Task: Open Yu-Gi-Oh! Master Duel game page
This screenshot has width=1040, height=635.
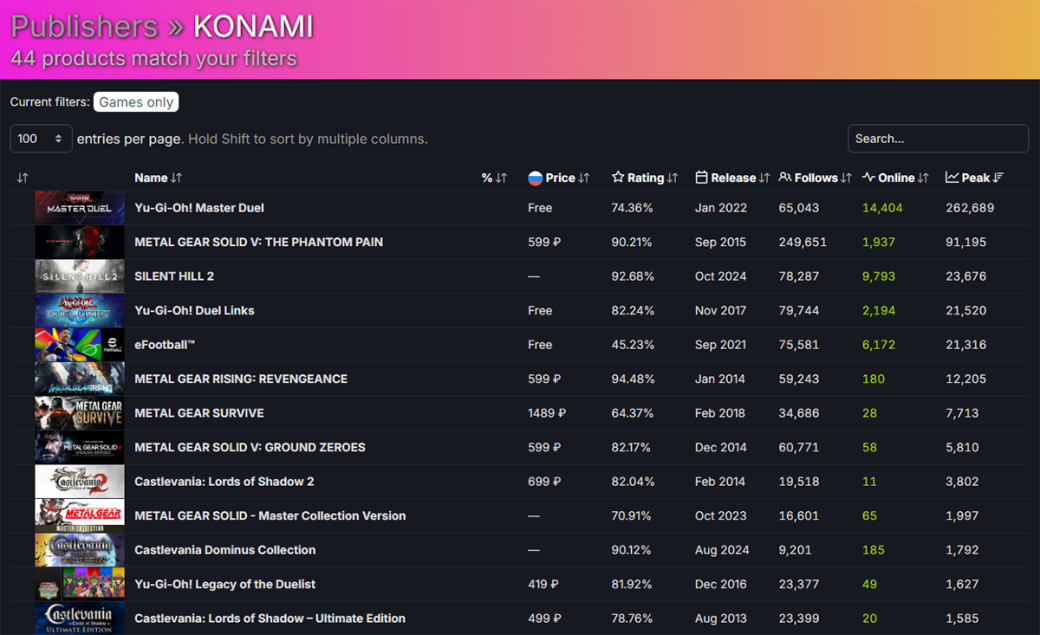Action: click(199, 208)
